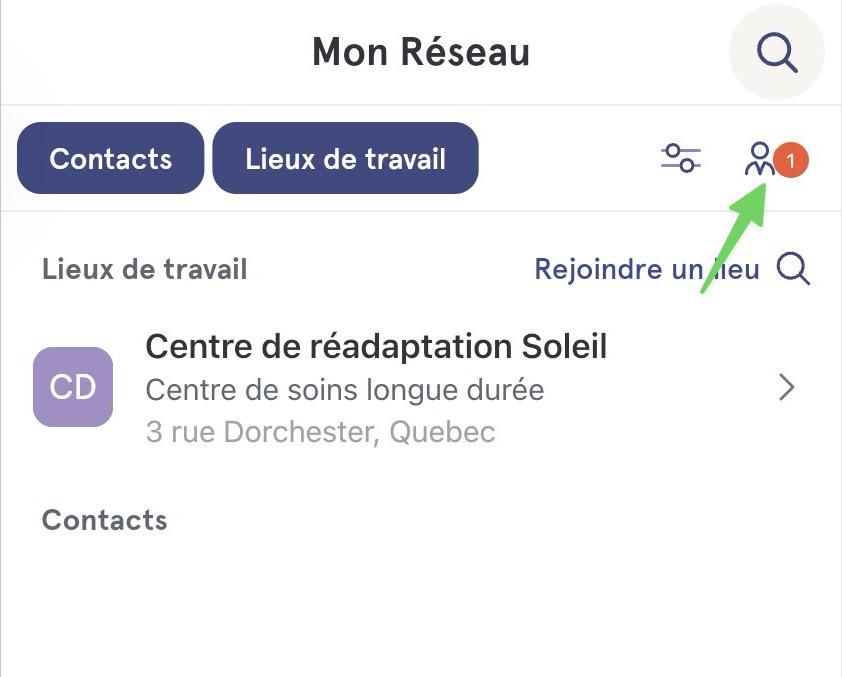Click the address 3 rue Dorchester, Quebec
Viewport: 842px width, 677px height.
point(320,432)
